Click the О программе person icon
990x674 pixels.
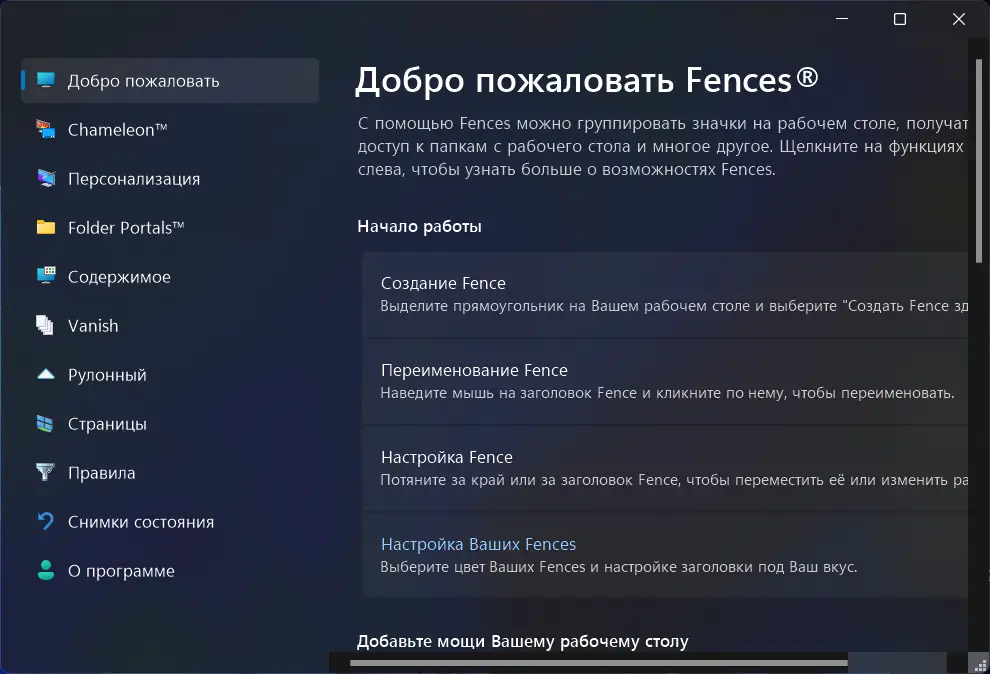click(45, 570)
